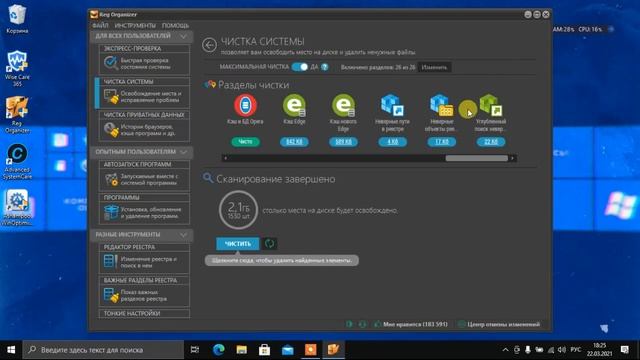Open the Инструменты menu
The width and height of the screenshot is (640, 360).
[135, 25]
